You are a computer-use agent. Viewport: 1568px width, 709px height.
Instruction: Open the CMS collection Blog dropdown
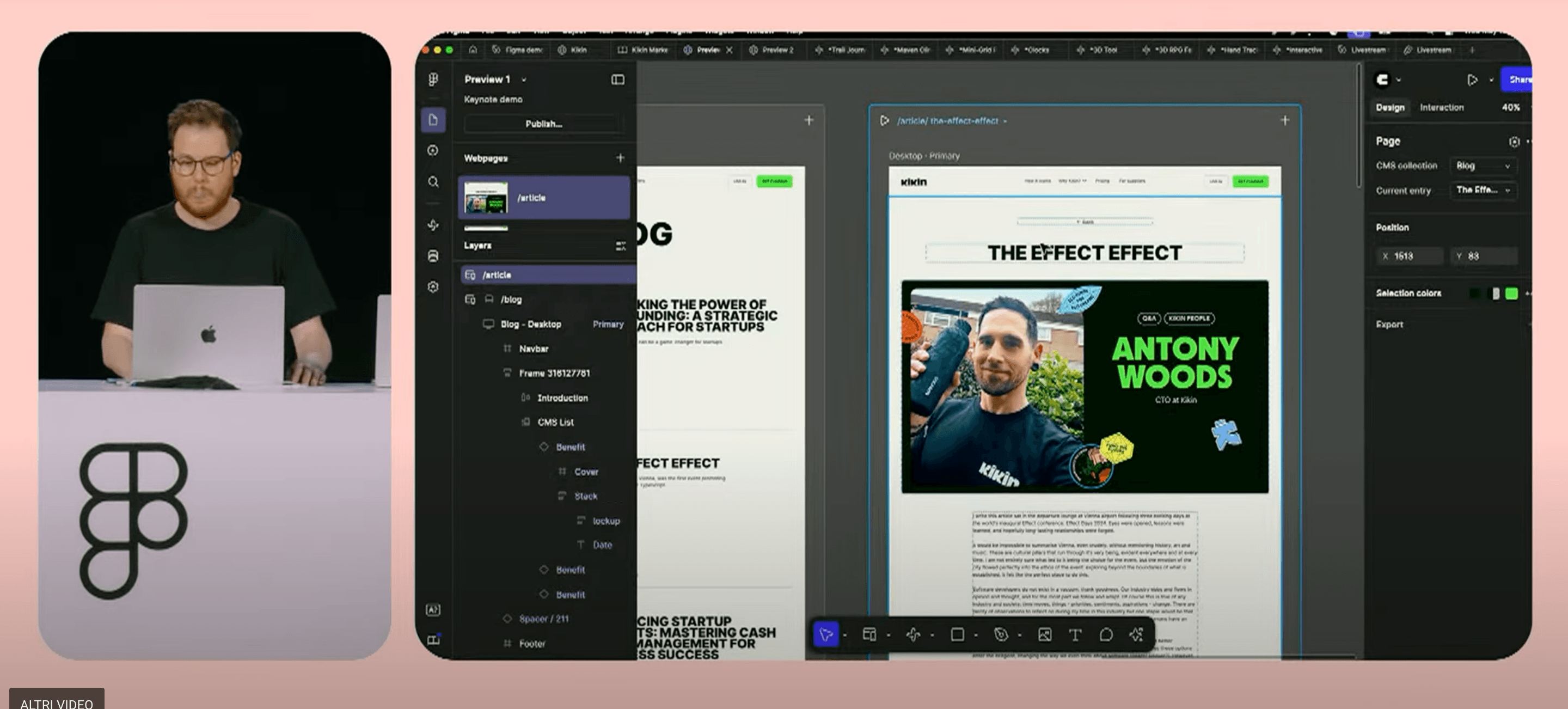(1484, 166)
